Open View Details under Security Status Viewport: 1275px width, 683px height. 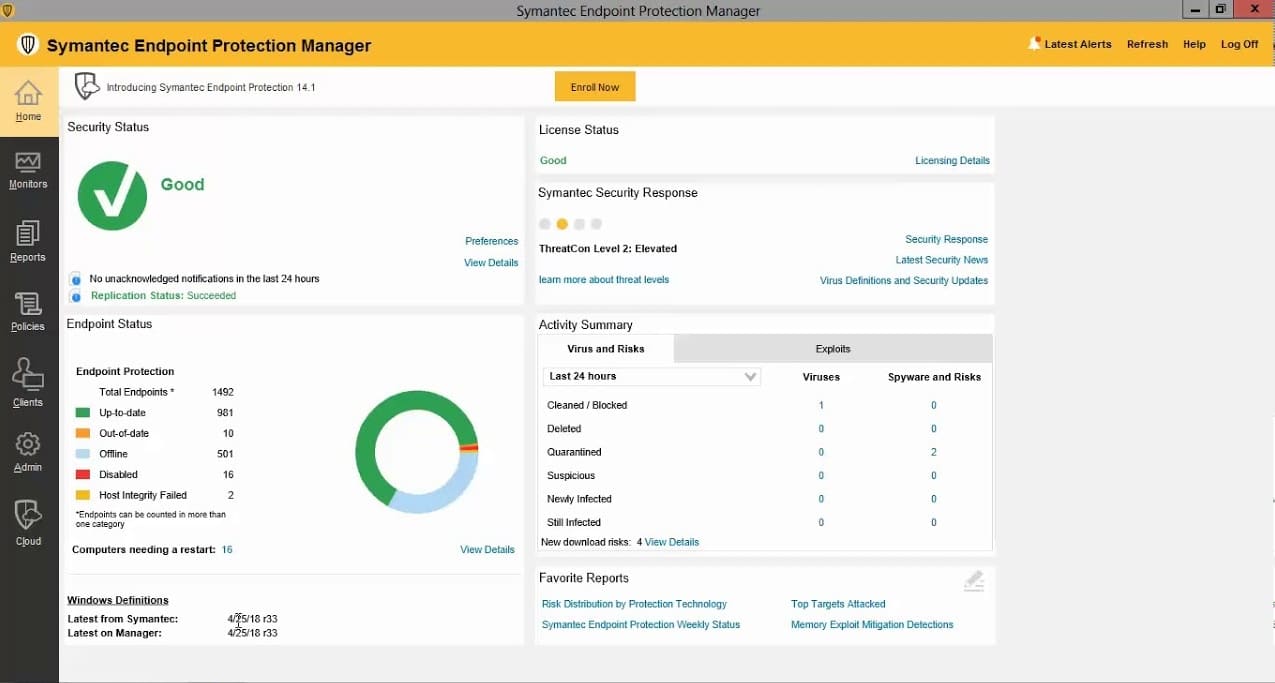(x=491, y=263)
